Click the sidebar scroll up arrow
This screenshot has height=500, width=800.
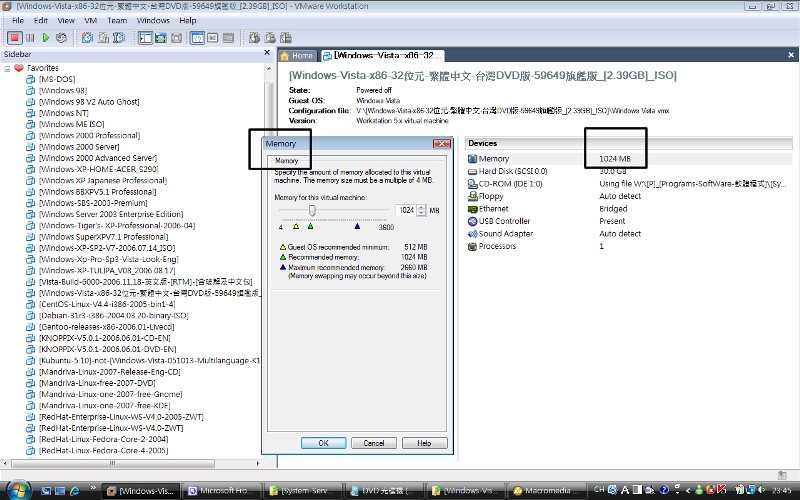[x=269, y=68]
